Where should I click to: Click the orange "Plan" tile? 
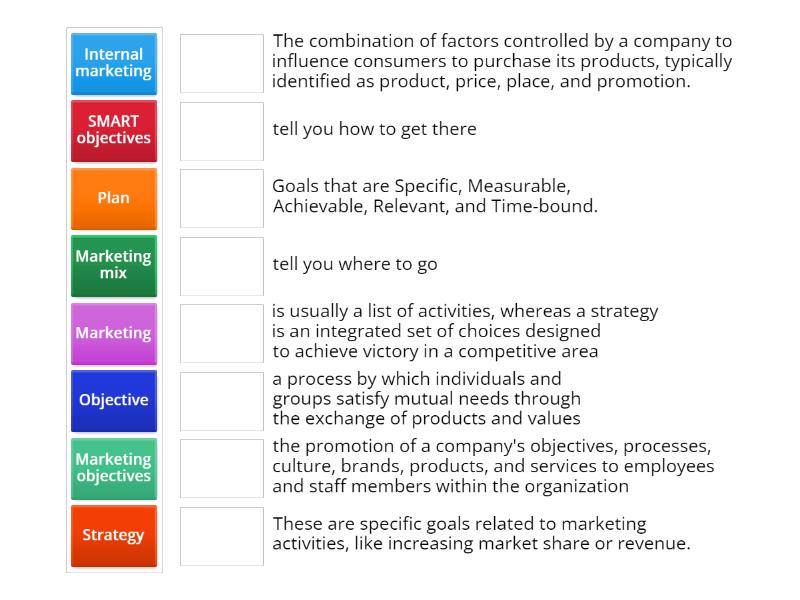113,198
